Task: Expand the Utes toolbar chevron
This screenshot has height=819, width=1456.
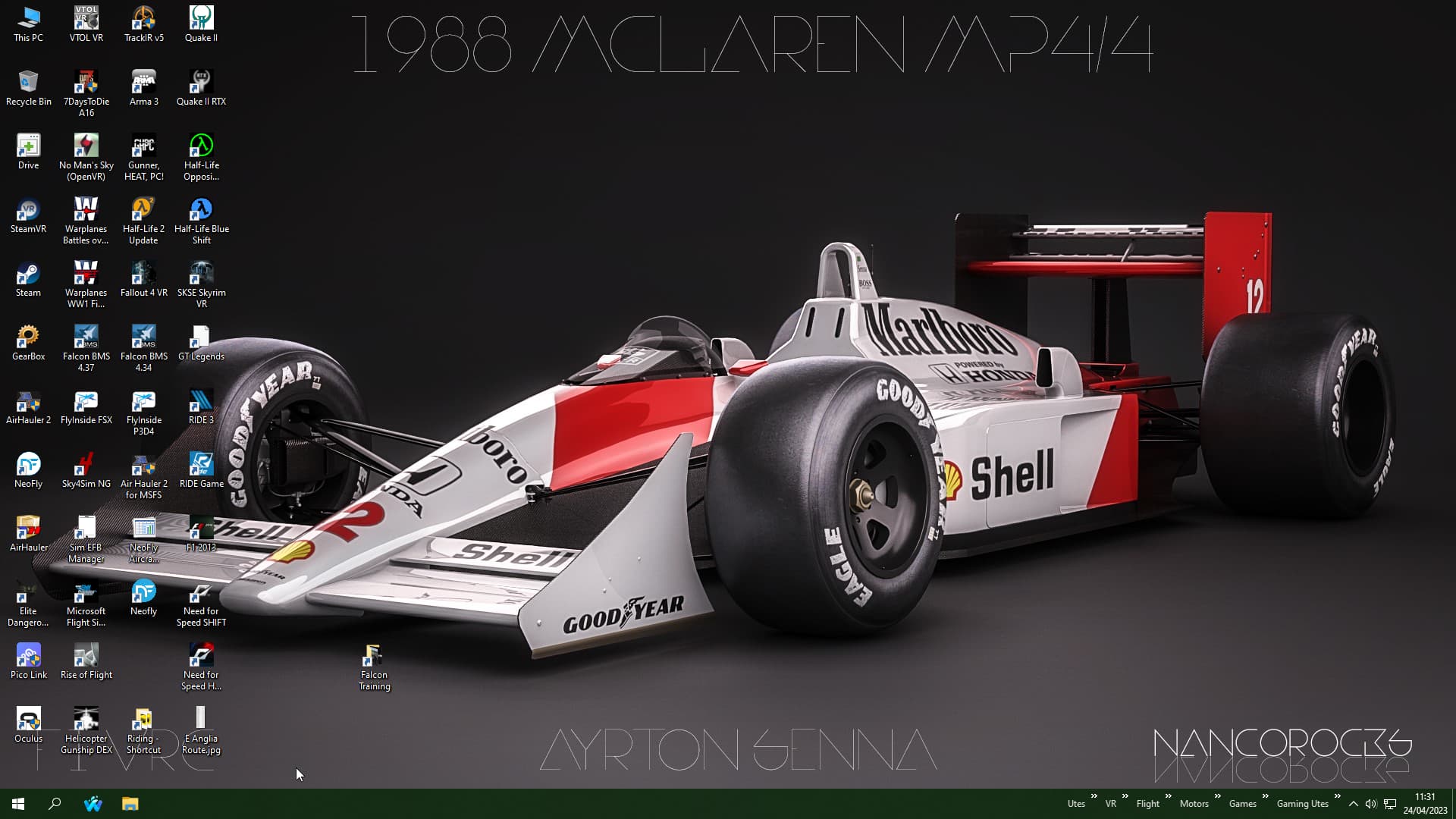Action: [x=1094, y=796]
